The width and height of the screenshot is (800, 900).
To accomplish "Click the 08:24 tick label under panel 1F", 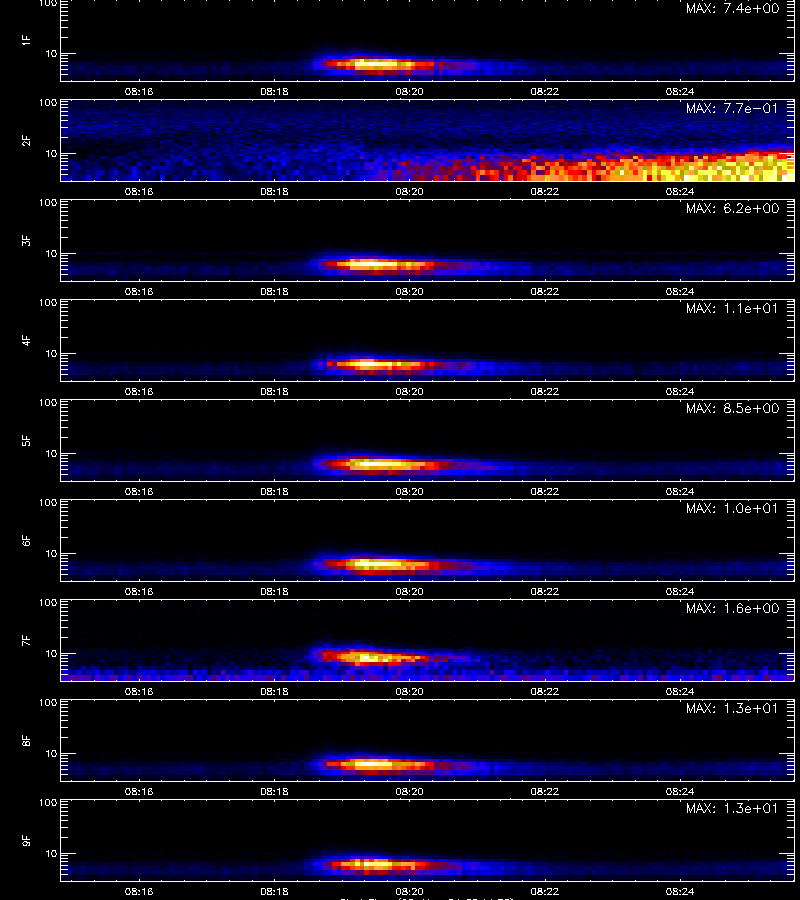I will pos(680,91).
